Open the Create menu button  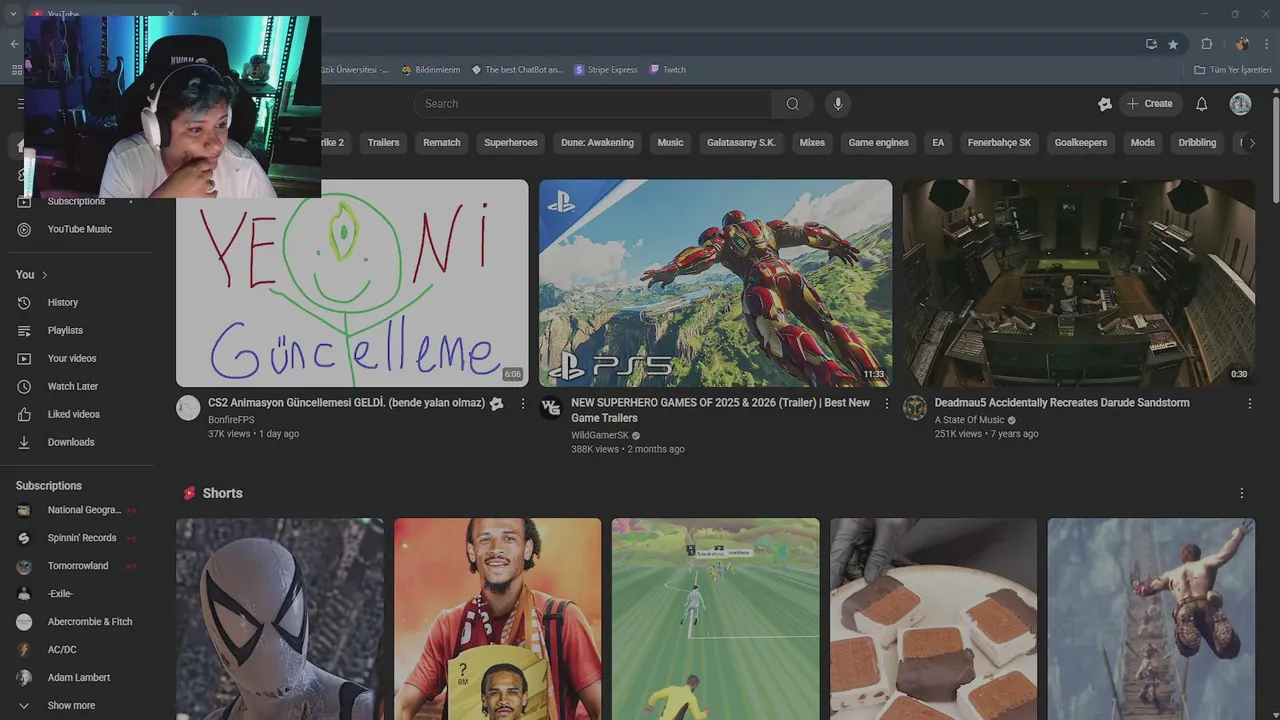point(1149,104)
